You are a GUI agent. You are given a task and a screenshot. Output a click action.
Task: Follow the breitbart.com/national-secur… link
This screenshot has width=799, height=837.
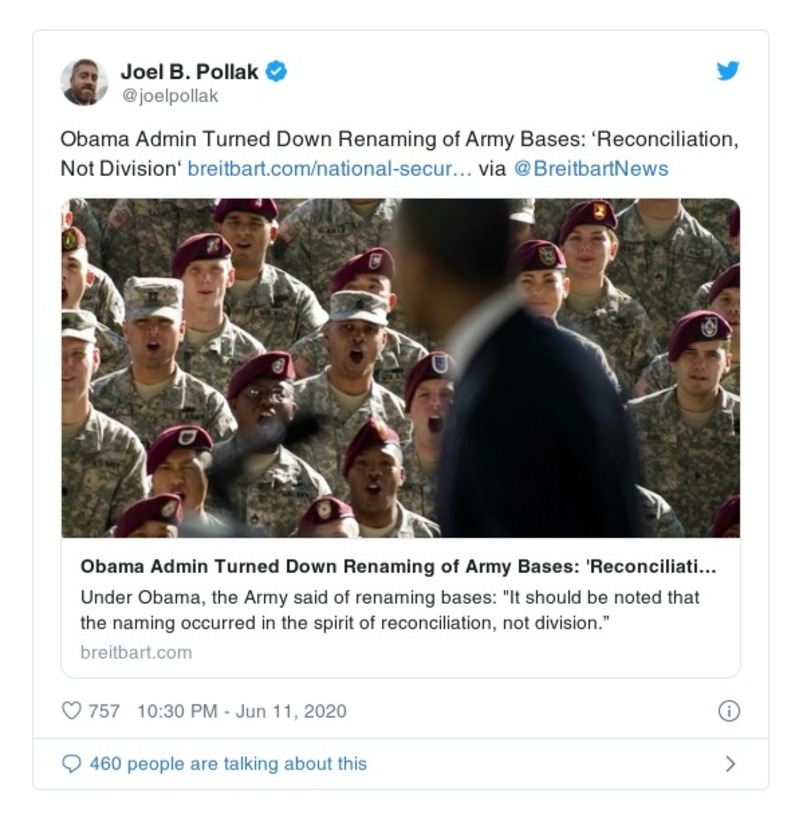329,168
